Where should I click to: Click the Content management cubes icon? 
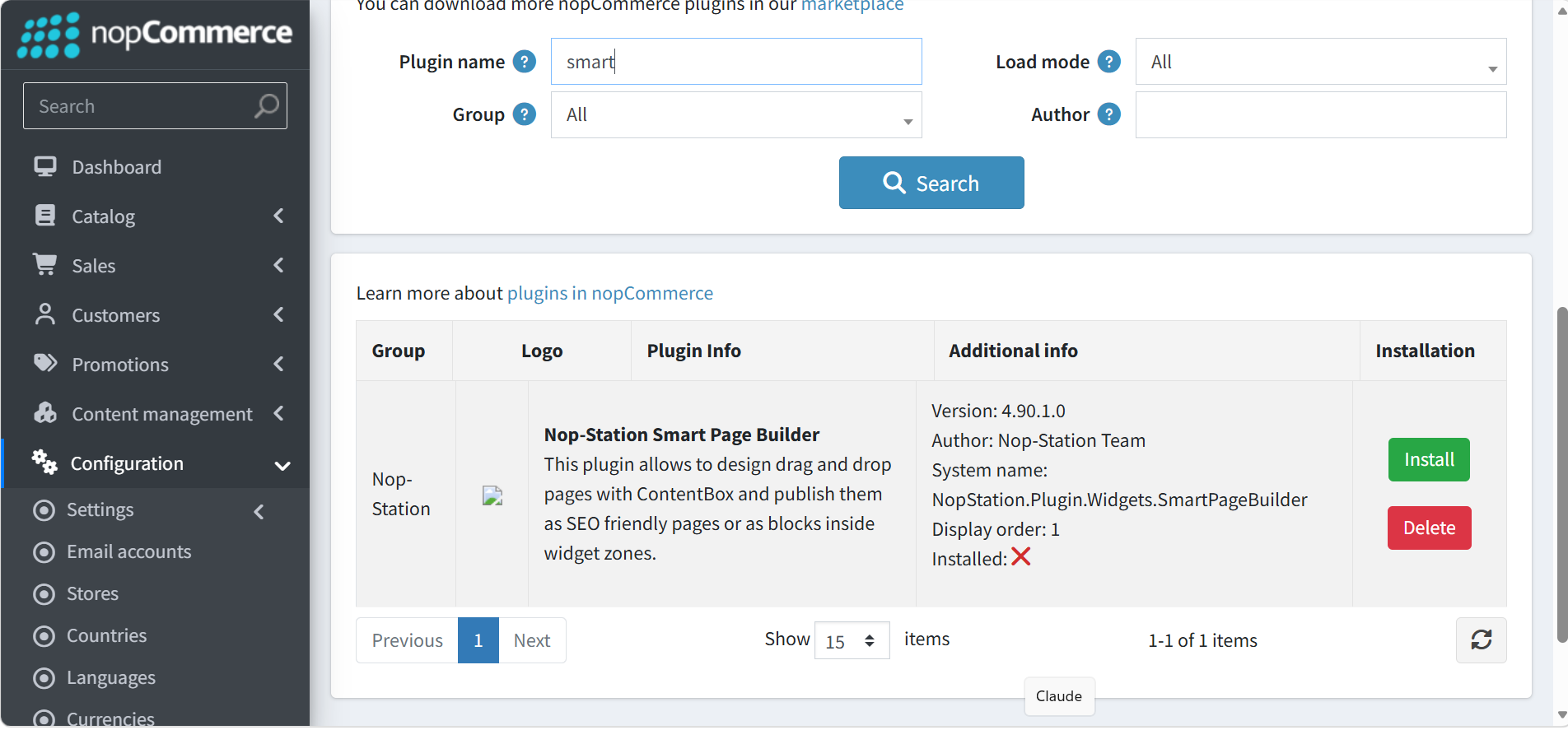click(x=45, y=413)
